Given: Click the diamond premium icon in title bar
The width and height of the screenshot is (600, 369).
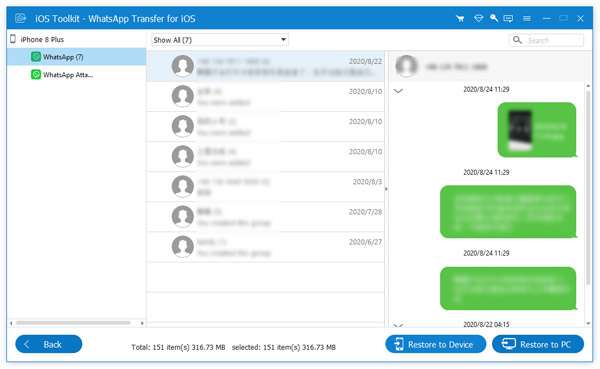Looking at the screenshot, I should tap(478, 18).
